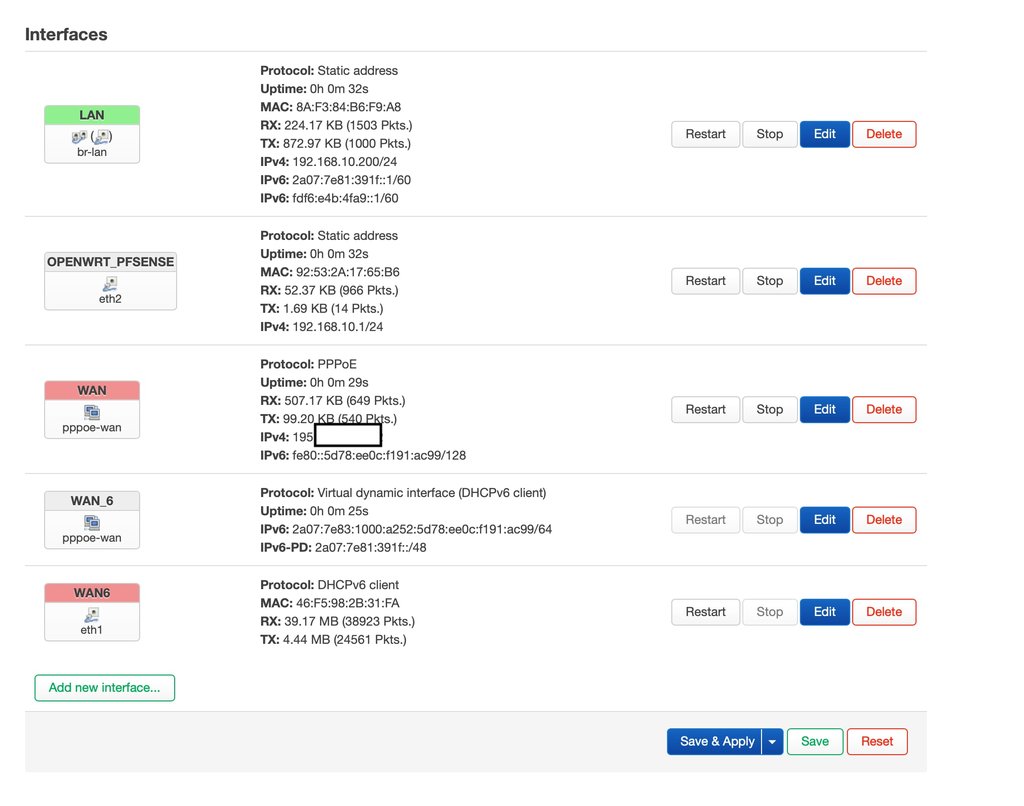Click the LAN IPv4 192.168.10.200/24 text
The image size is (1024, 806).
328,161
